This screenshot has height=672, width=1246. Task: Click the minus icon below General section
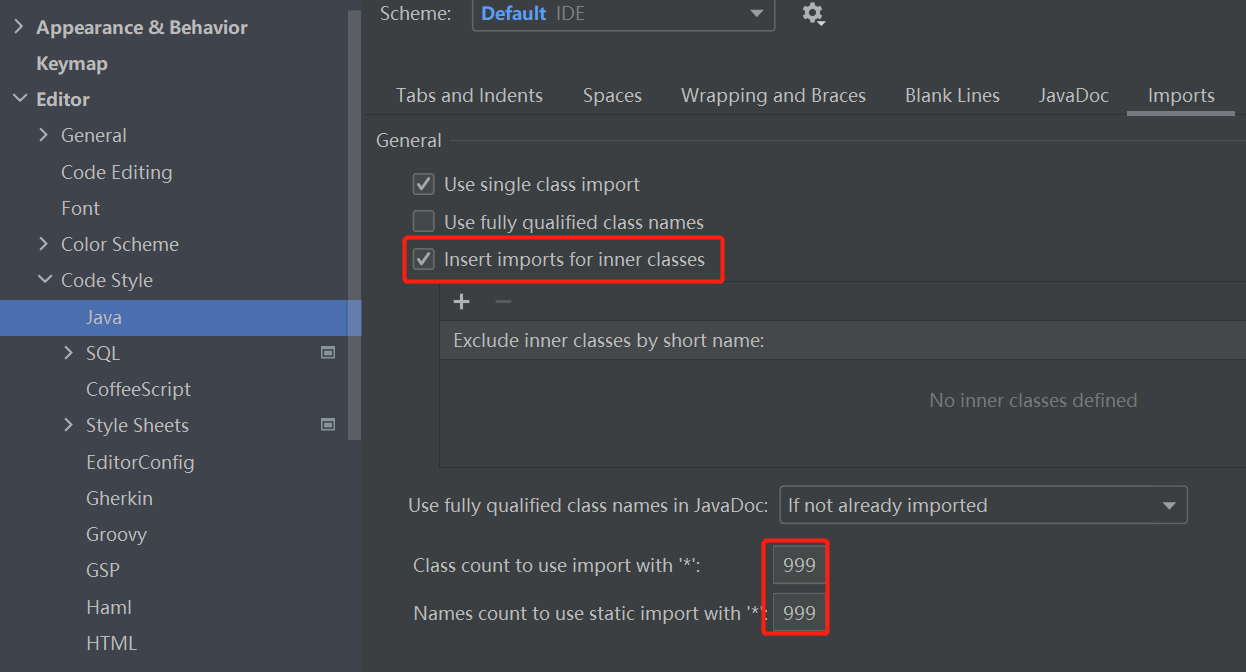tap(502, 301)
